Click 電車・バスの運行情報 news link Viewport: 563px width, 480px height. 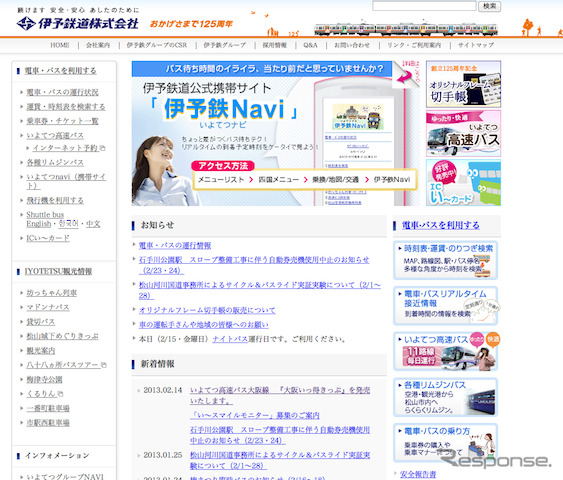point(175,246)
